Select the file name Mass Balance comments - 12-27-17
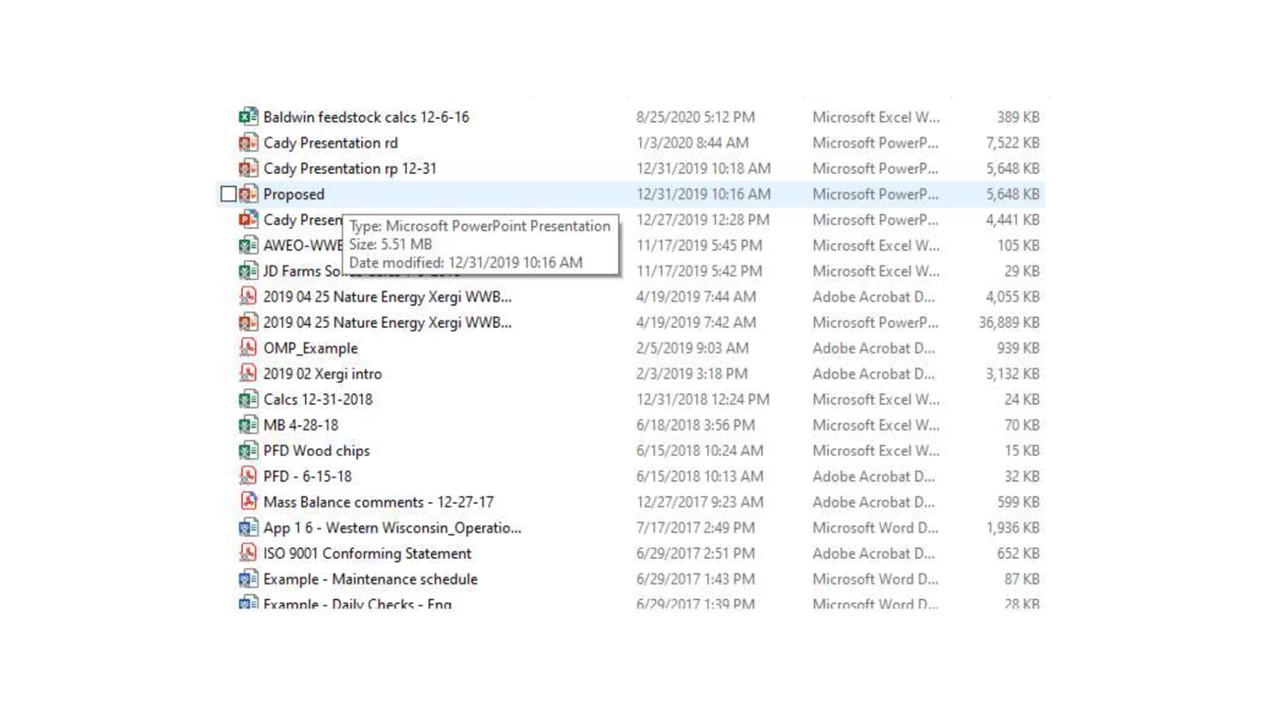1280x720 pixels. click(x=378, y=502)
